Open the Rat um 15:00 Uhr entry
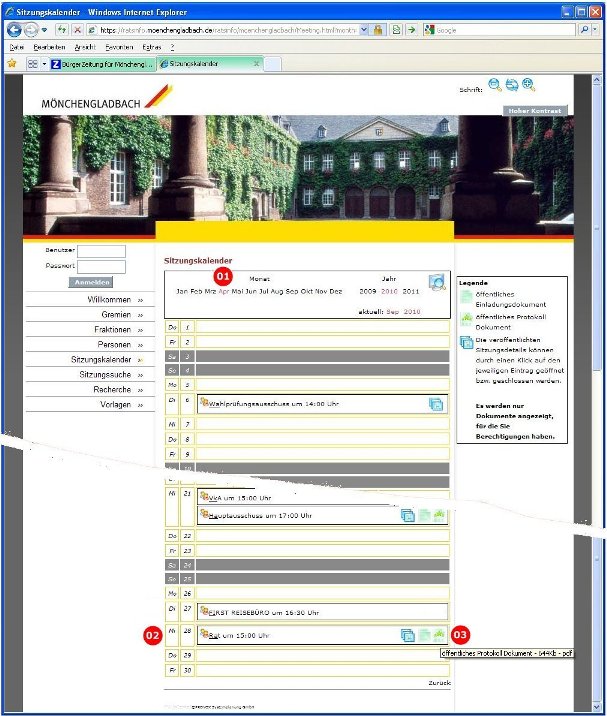The height and width of the screenshot is (716, 607). [239, 635]
